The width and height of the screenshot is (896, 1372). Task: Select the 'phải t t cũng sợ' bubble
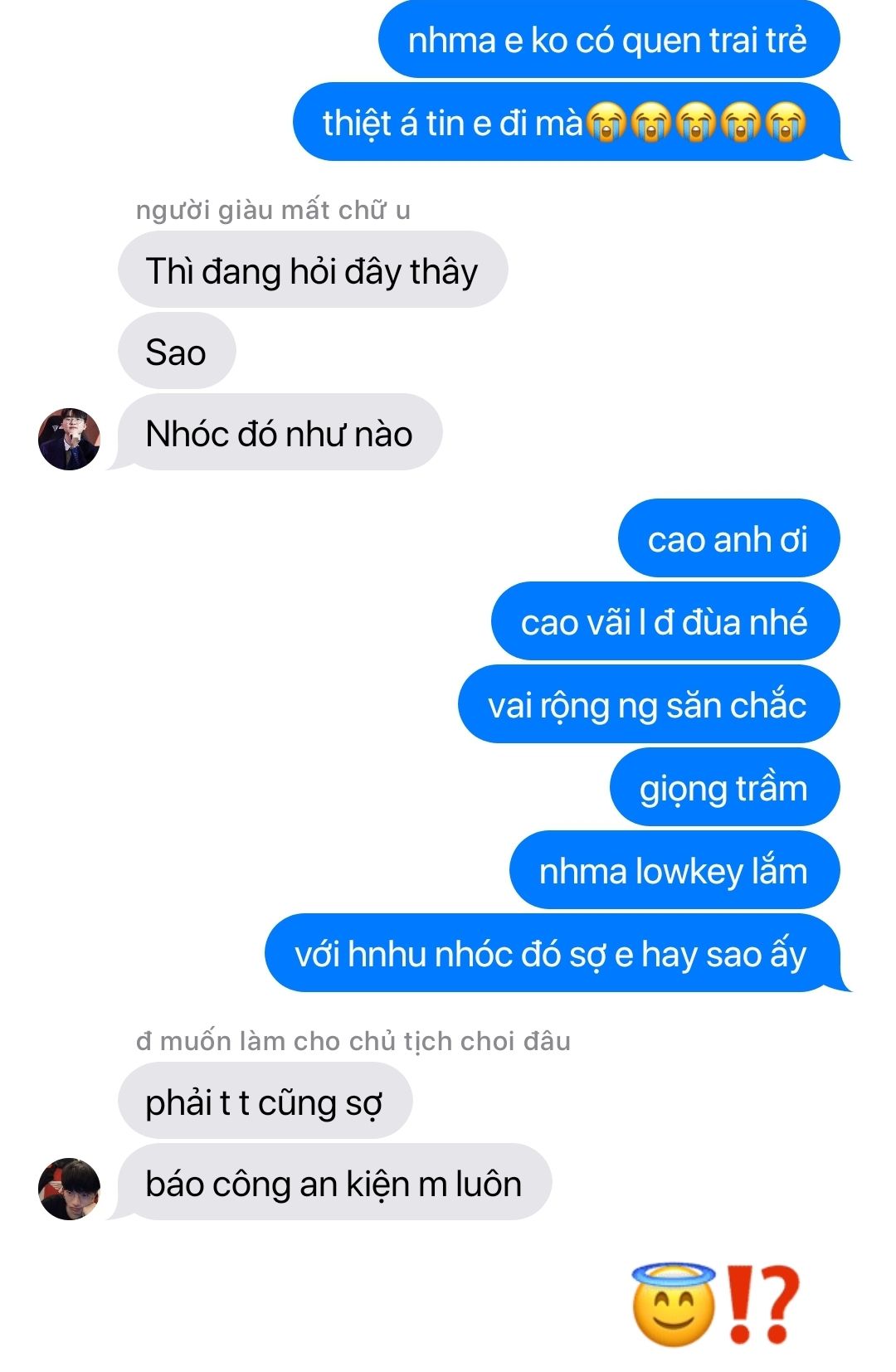click(x=265, y=1101)
